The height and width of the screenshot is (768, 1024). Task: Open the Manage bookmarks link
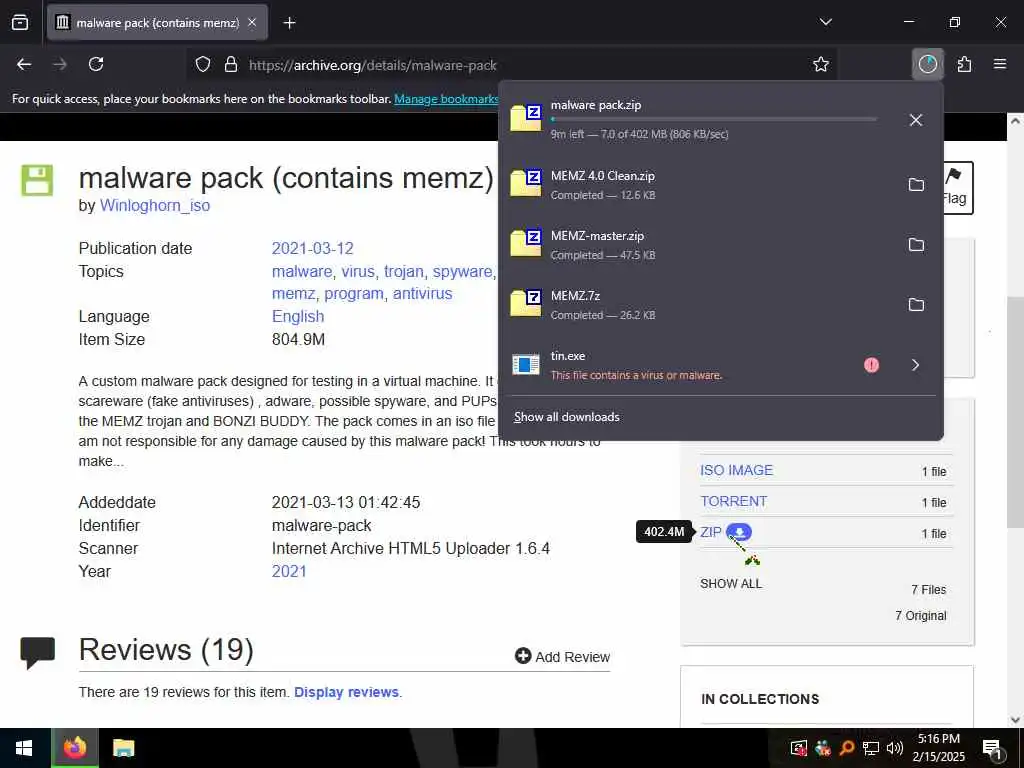tap(446, 99)
